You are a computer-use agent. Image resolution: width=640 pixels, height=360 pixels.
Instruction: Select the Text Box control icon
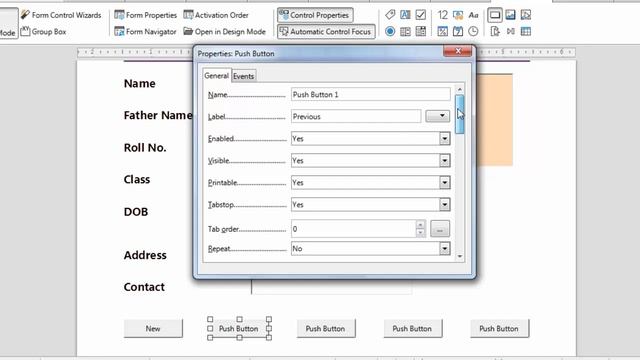[x=405, y=15]
